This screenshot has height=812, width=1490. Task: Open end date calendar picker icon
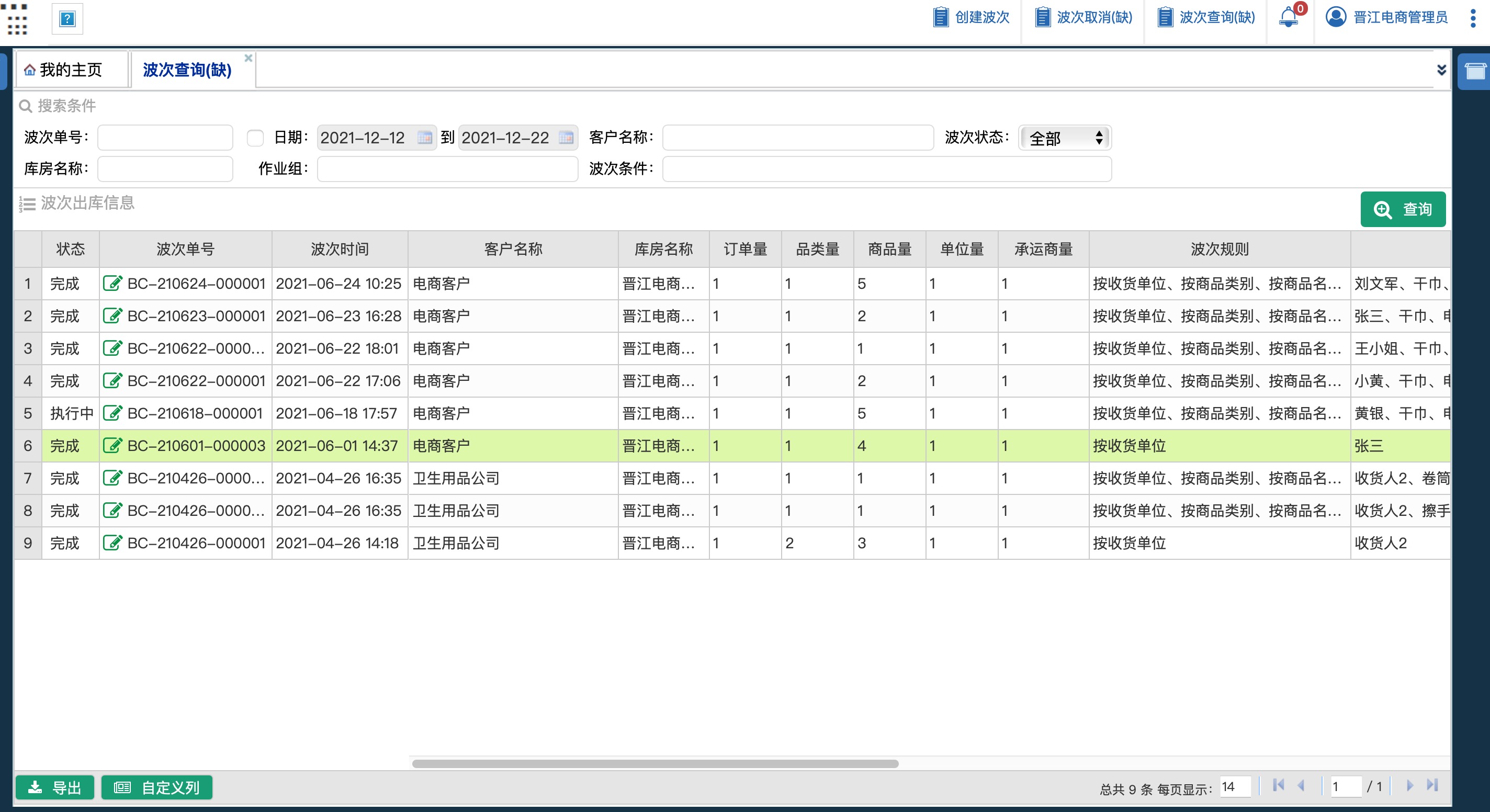point(566,138)
